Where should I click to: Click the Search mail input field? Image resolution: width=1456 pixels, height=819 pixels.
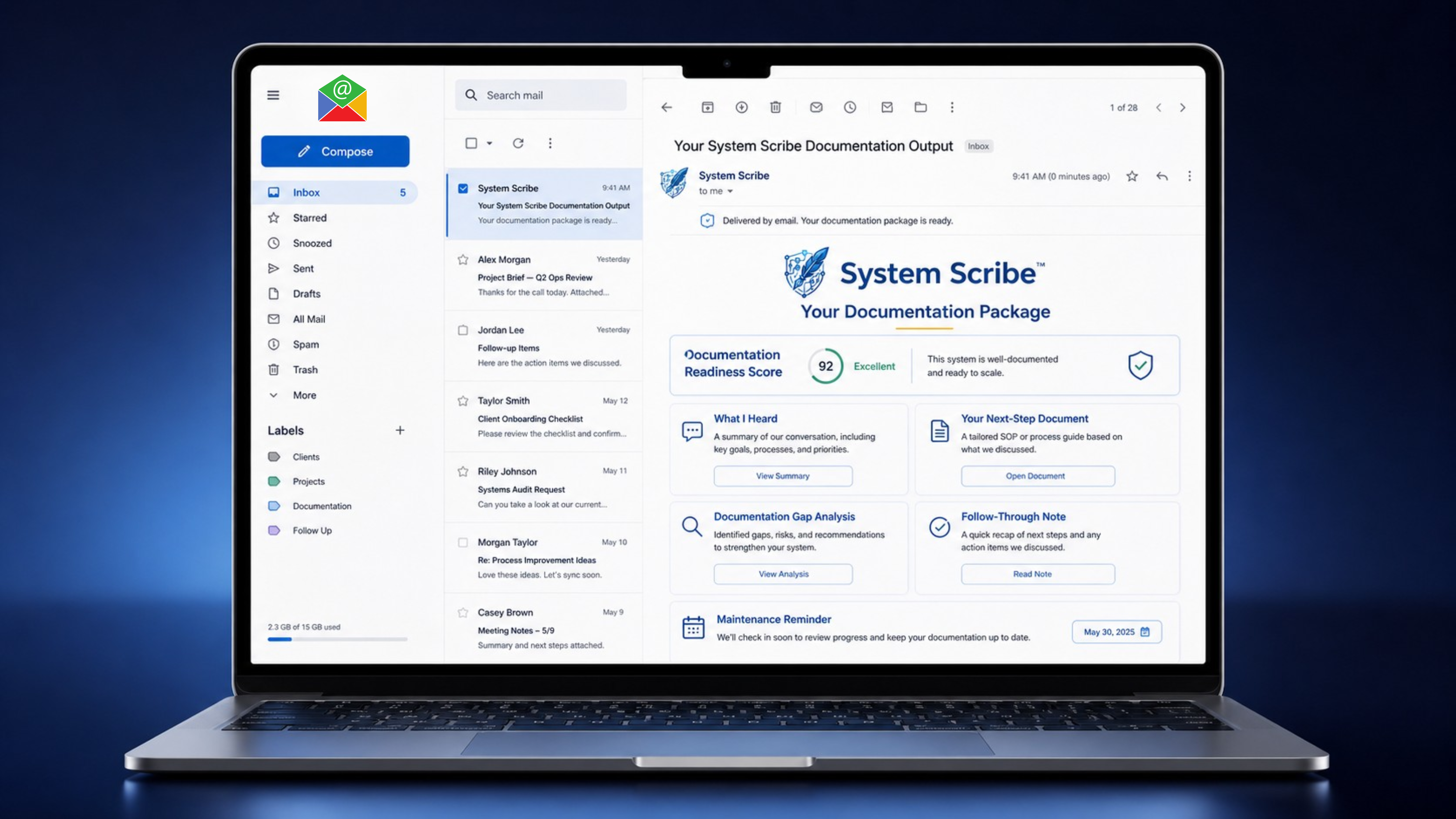pos(541,95)
